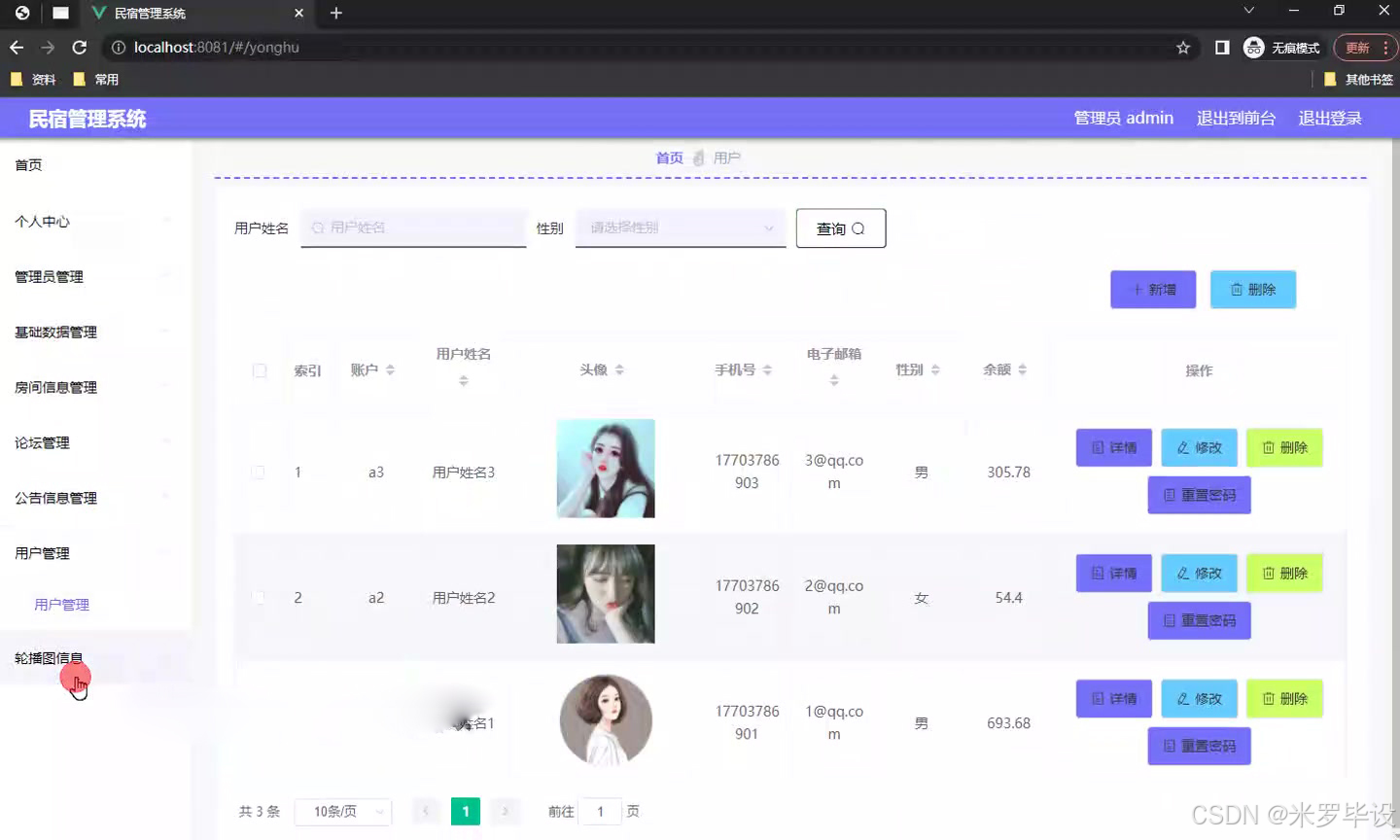Click inside the 用户姓名 search input field

pos(413,228)
